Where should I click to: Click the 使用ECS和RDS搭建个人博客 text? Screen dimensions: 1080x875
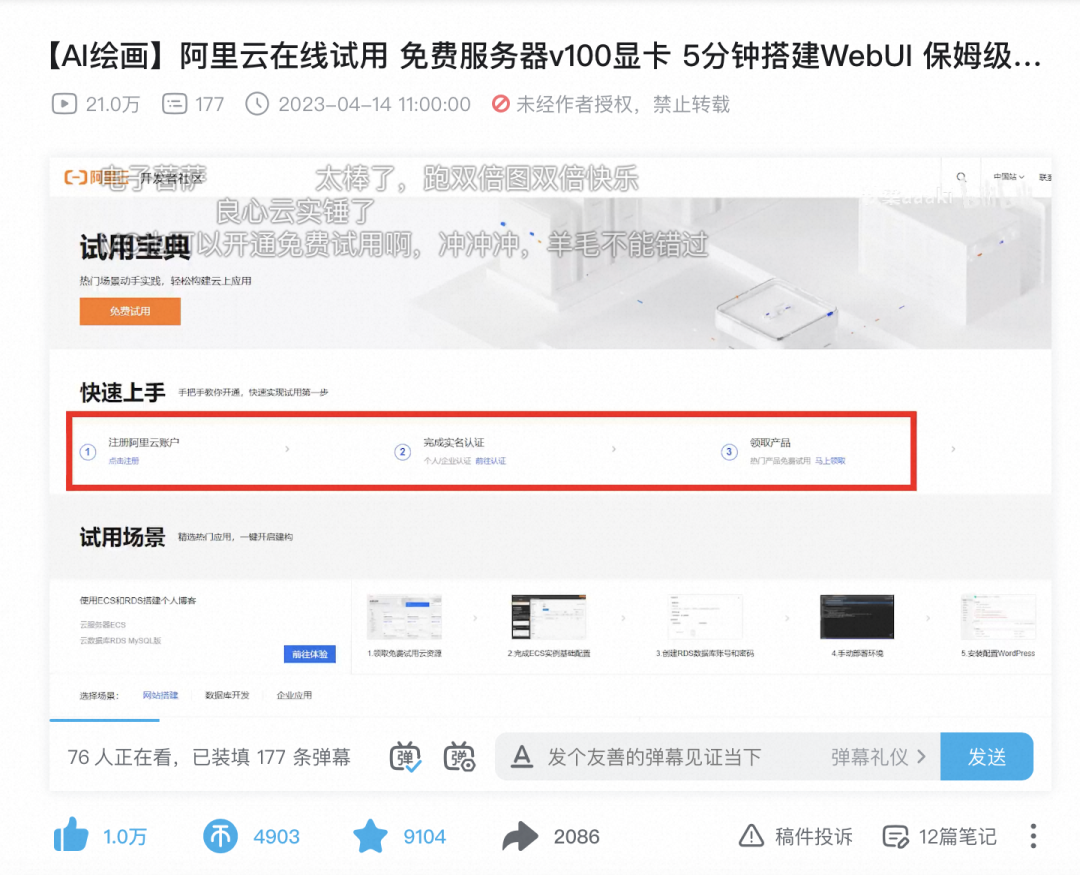(138, 600)
